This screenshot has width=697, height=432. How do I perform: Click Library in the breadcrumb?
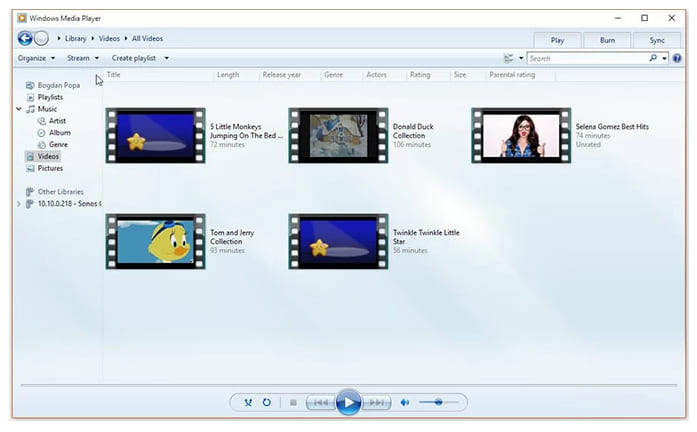76,39
